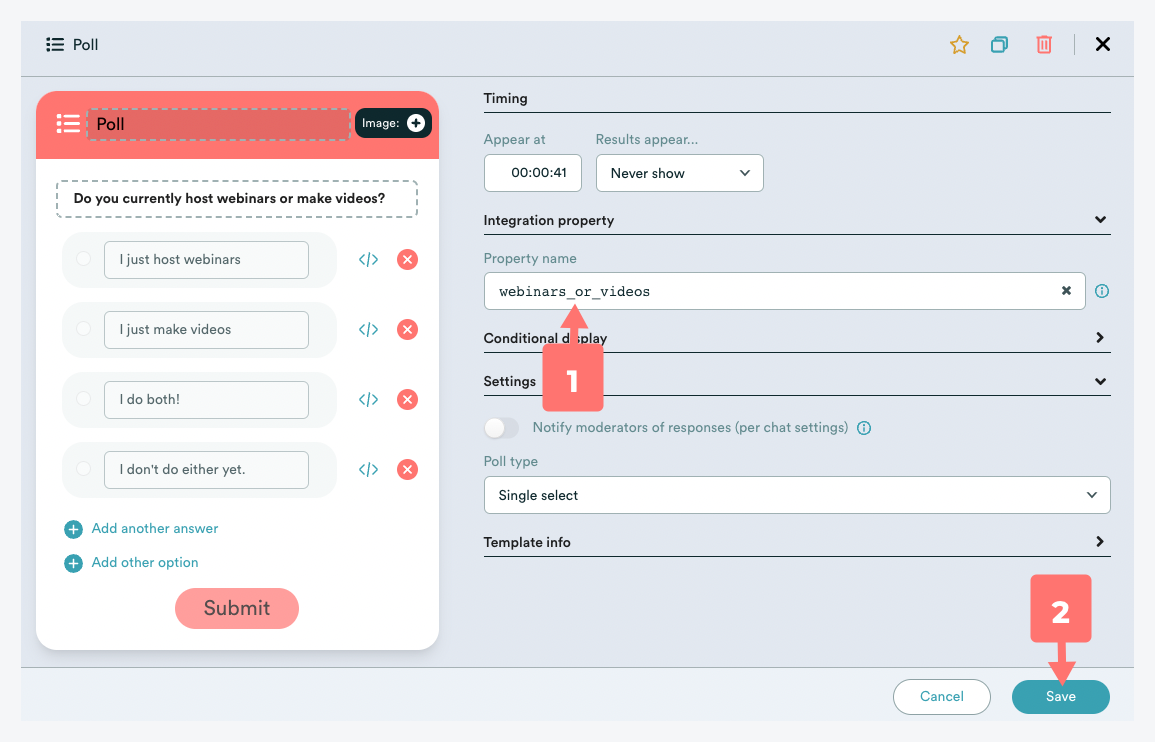Click the Save button
The height and width of the screenshot is (742, 1155).
pos(1060,697)
